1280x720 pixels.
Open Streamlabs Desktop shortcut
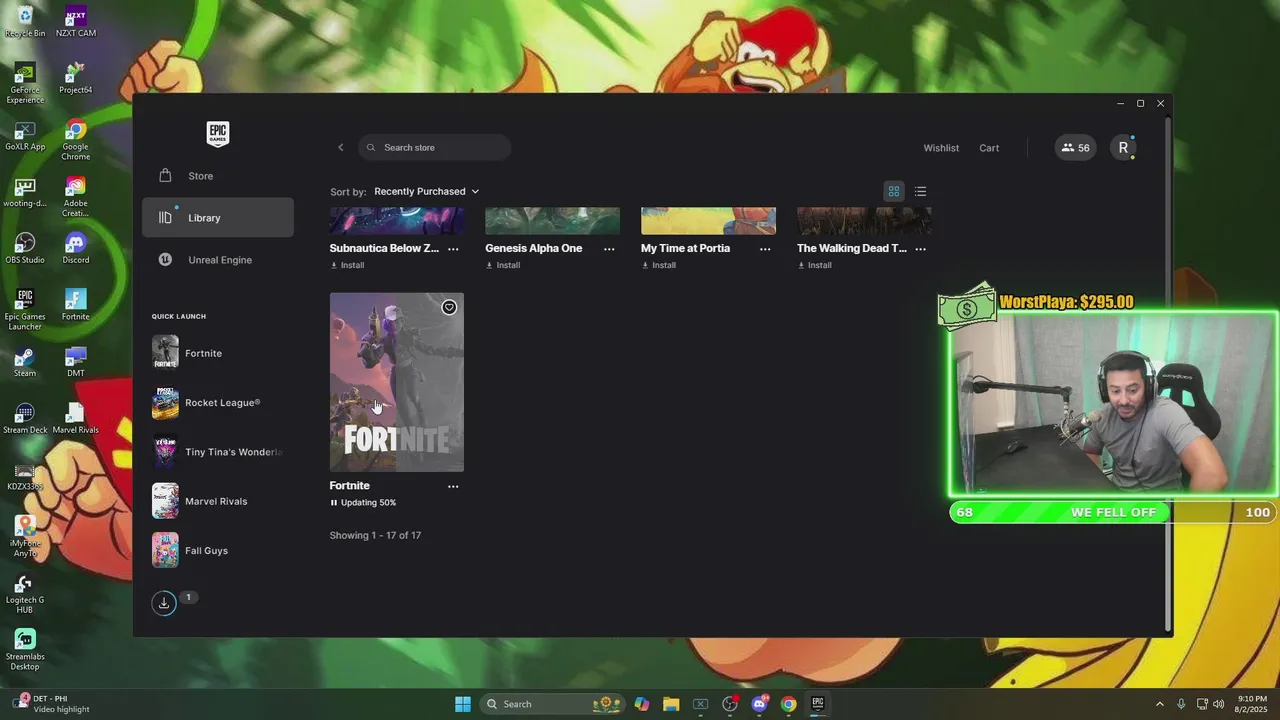click(25, 650)
